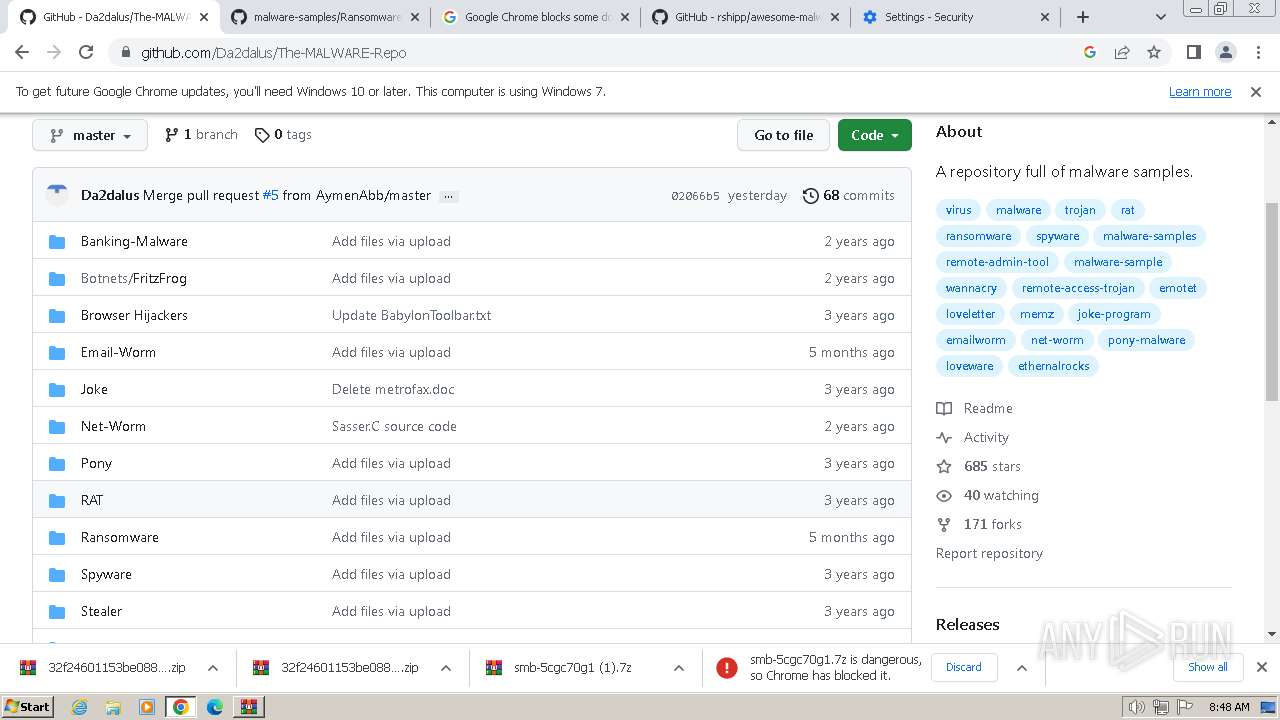Click the Go to file button
The image size is (1280, 720).
[x=783, y=135]
